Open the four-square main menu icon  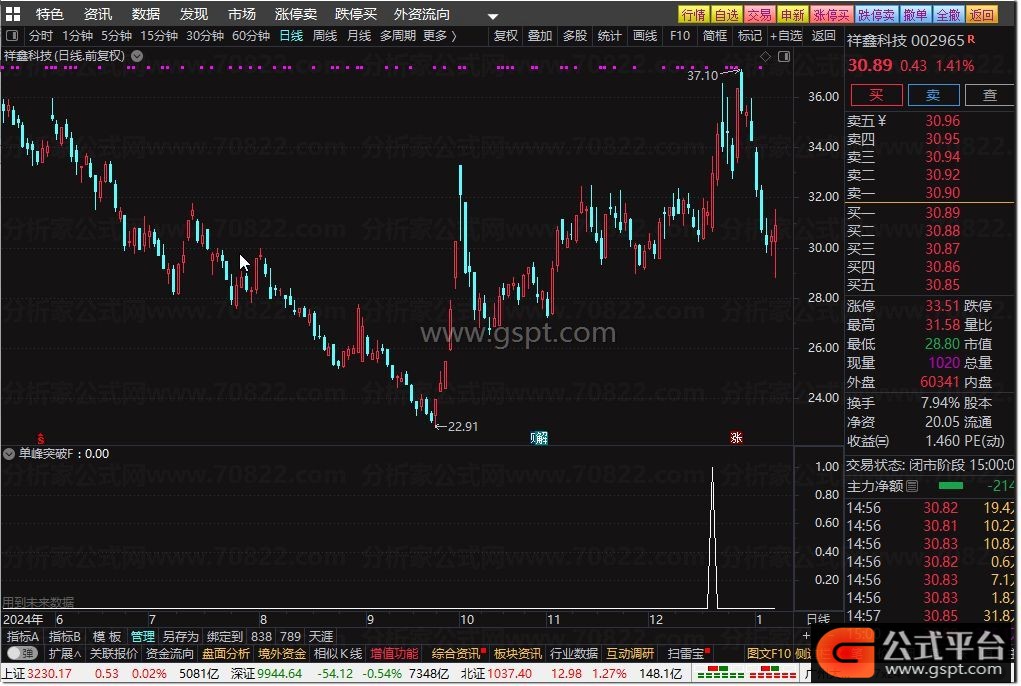point(12,14)
